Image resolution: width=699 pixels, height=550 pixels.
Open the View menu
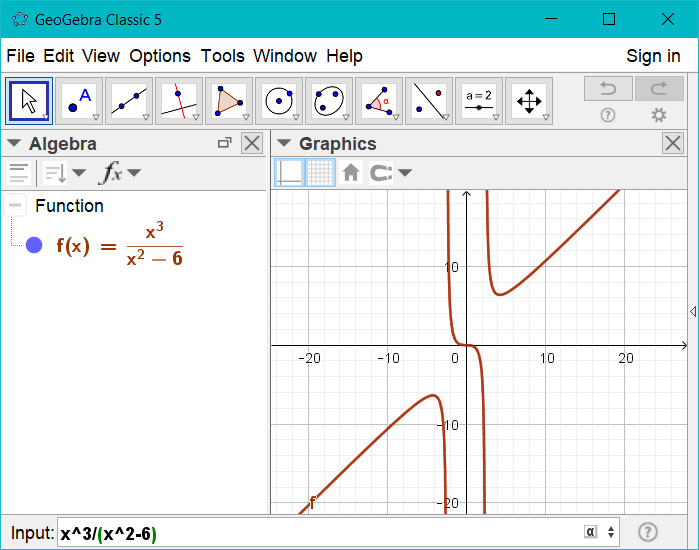101,56
